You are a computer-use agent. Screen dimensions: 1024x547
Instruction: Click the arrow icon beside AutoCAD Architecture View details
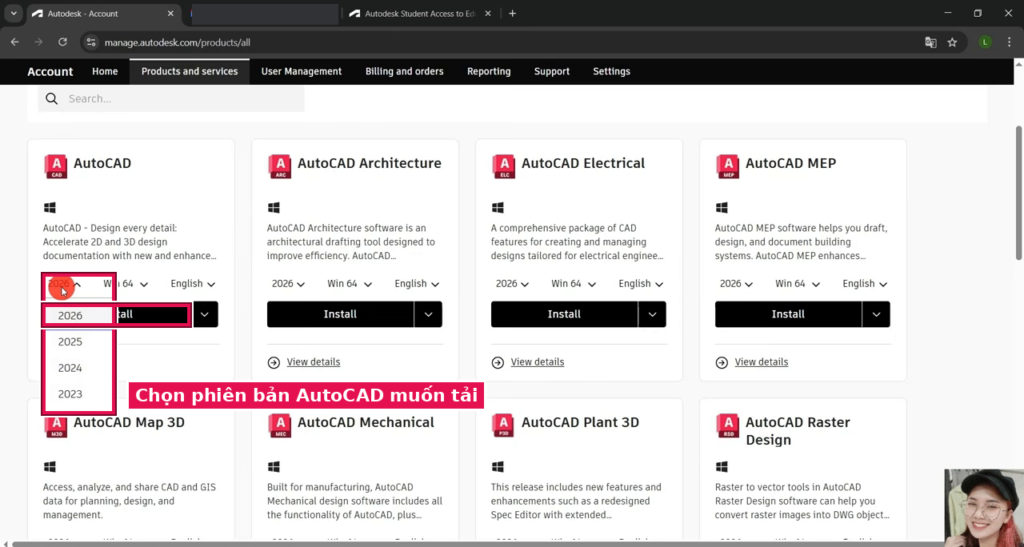(x=274, y=362)
